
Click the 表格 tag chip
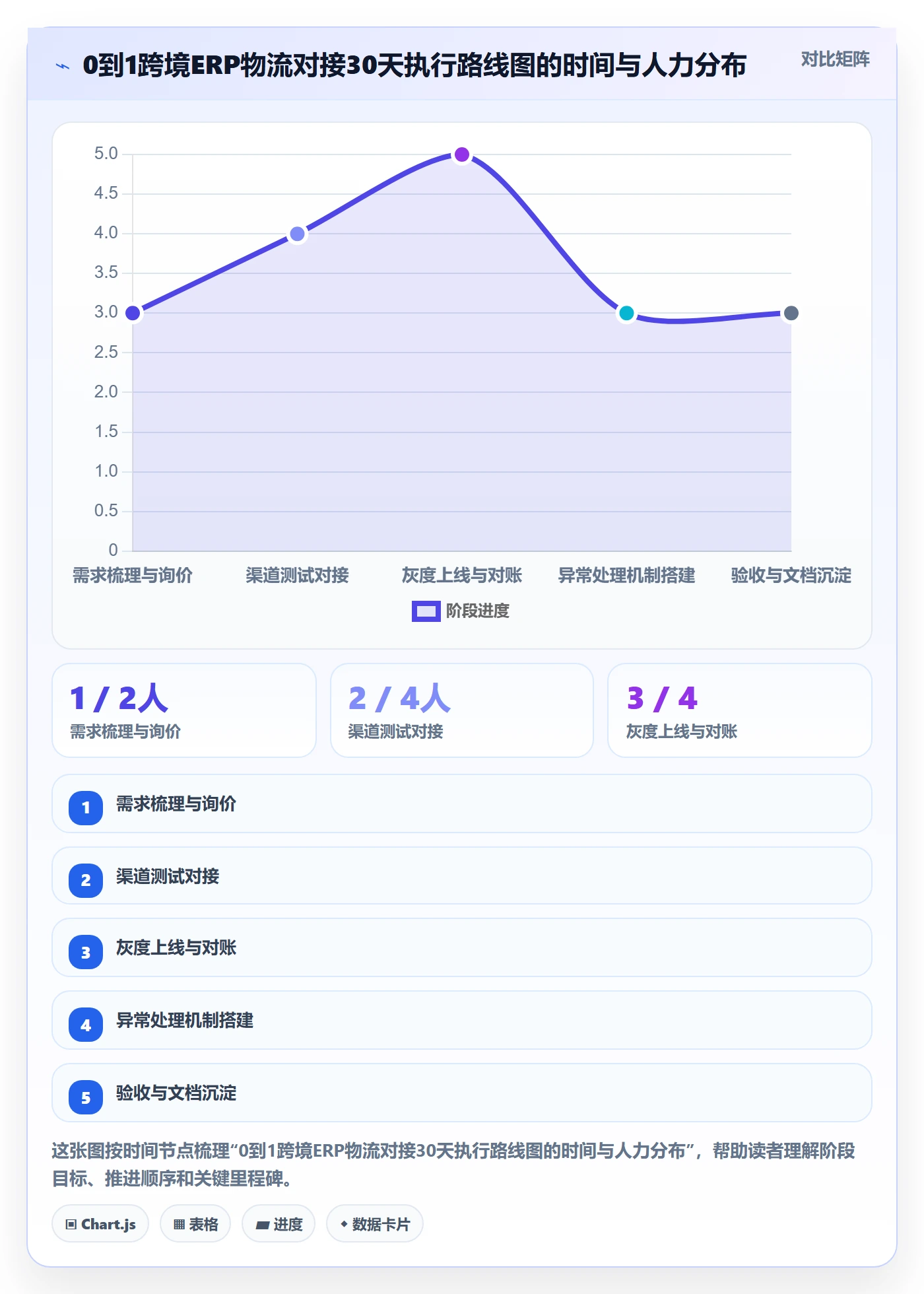click(x=195, y=1224)
